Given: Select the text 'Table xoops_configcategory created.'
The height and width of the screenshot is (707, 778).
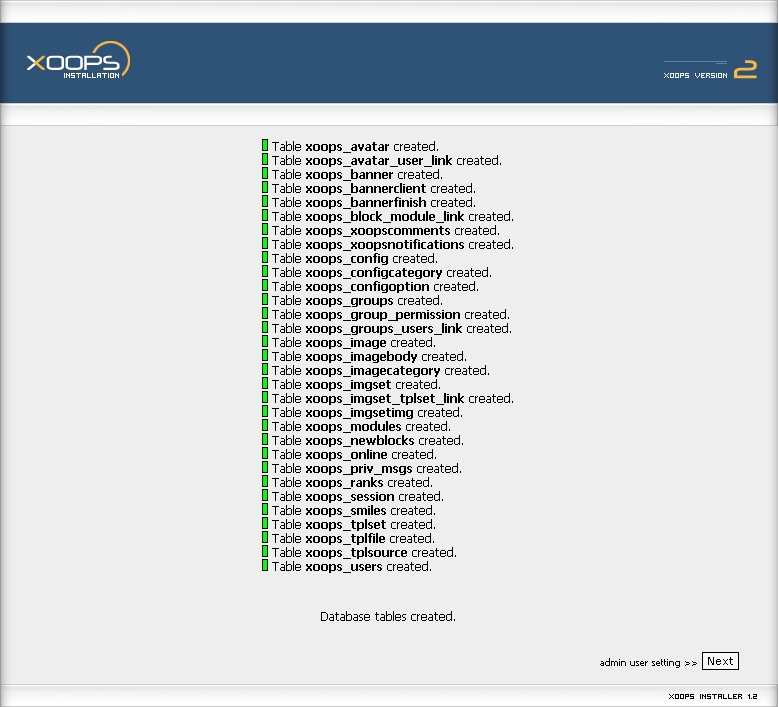Looking at the screenshot, I should point(382,272).
